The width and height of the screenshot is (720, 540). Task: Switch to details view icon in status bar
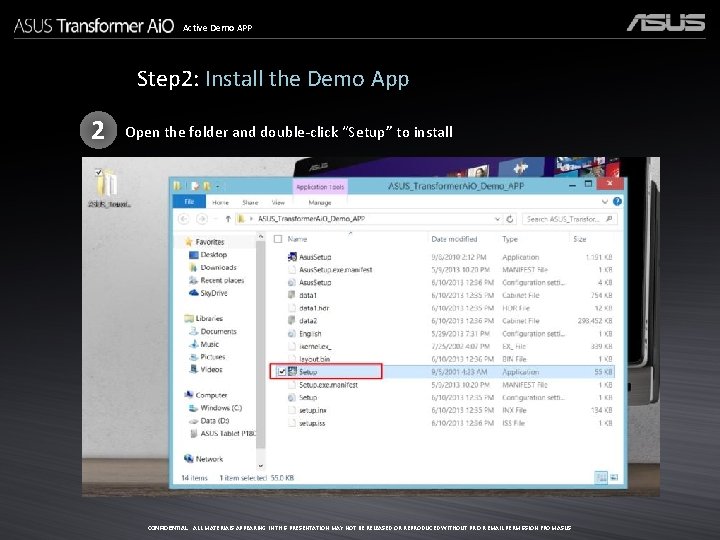(x=601, y=478)
